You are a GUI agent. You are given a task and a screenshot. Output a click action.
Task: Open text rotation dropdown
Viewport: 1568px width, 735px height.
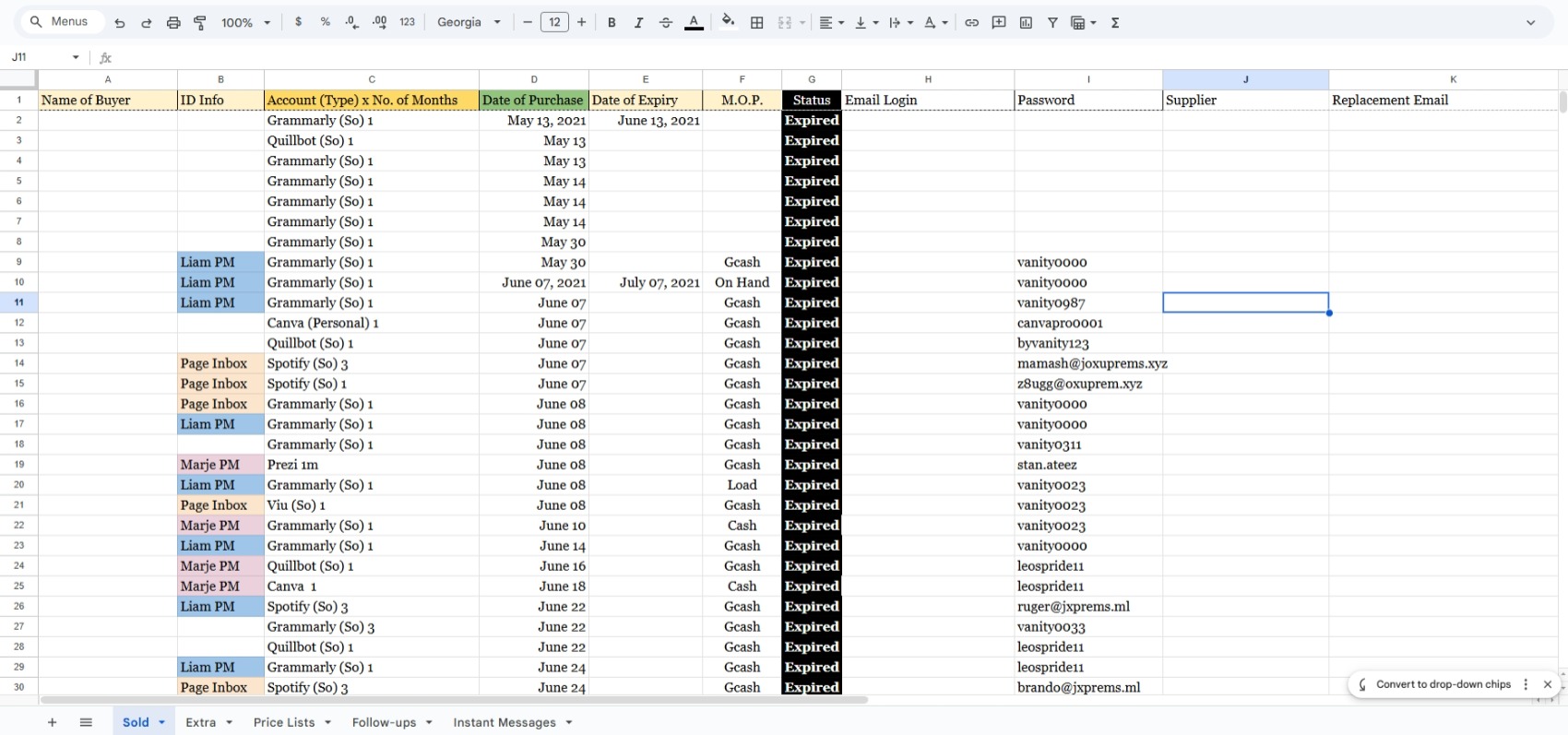pyautogui.click(x=935, y=22)
